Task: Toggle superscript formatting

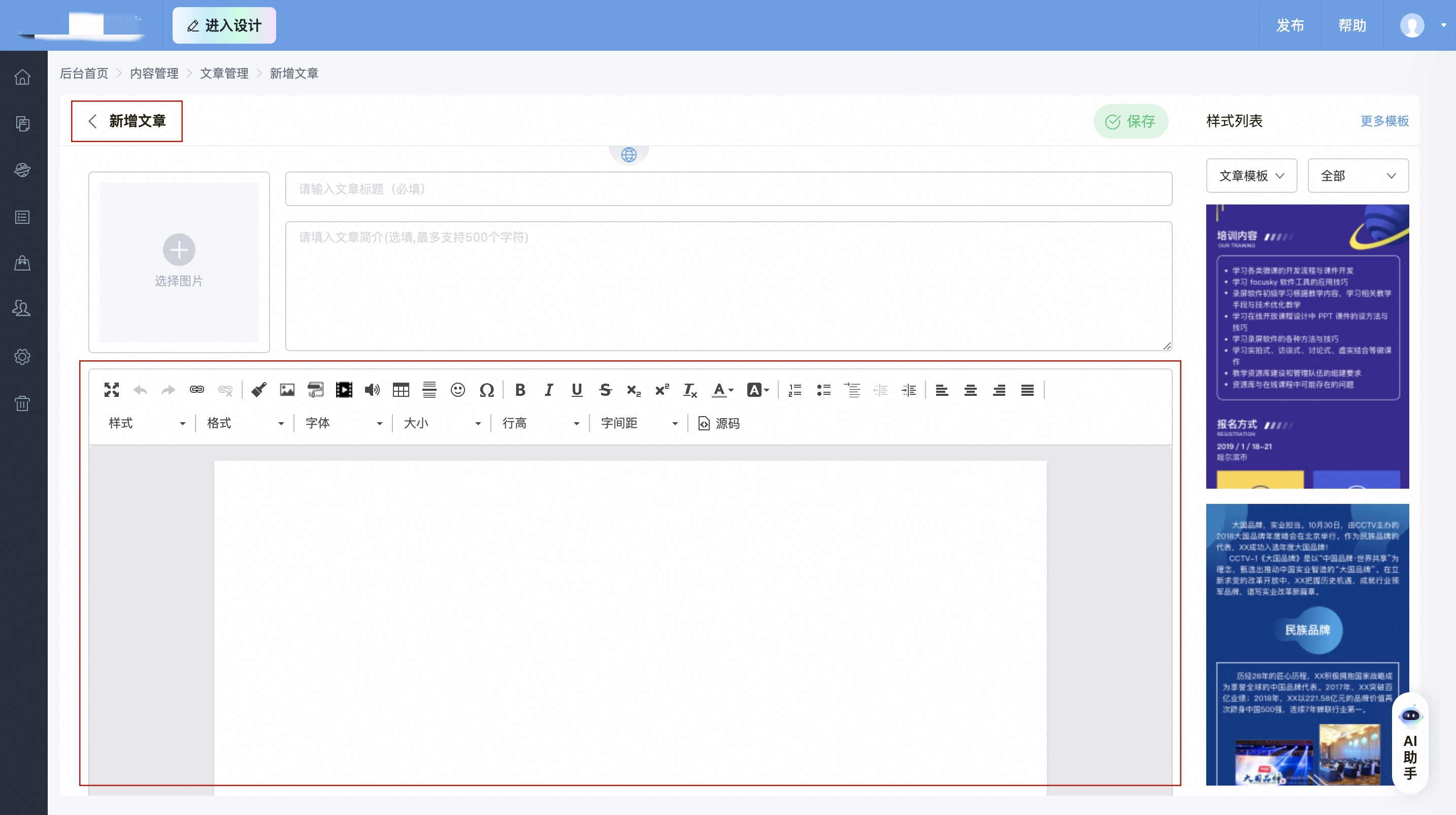Action: [662, 390]
